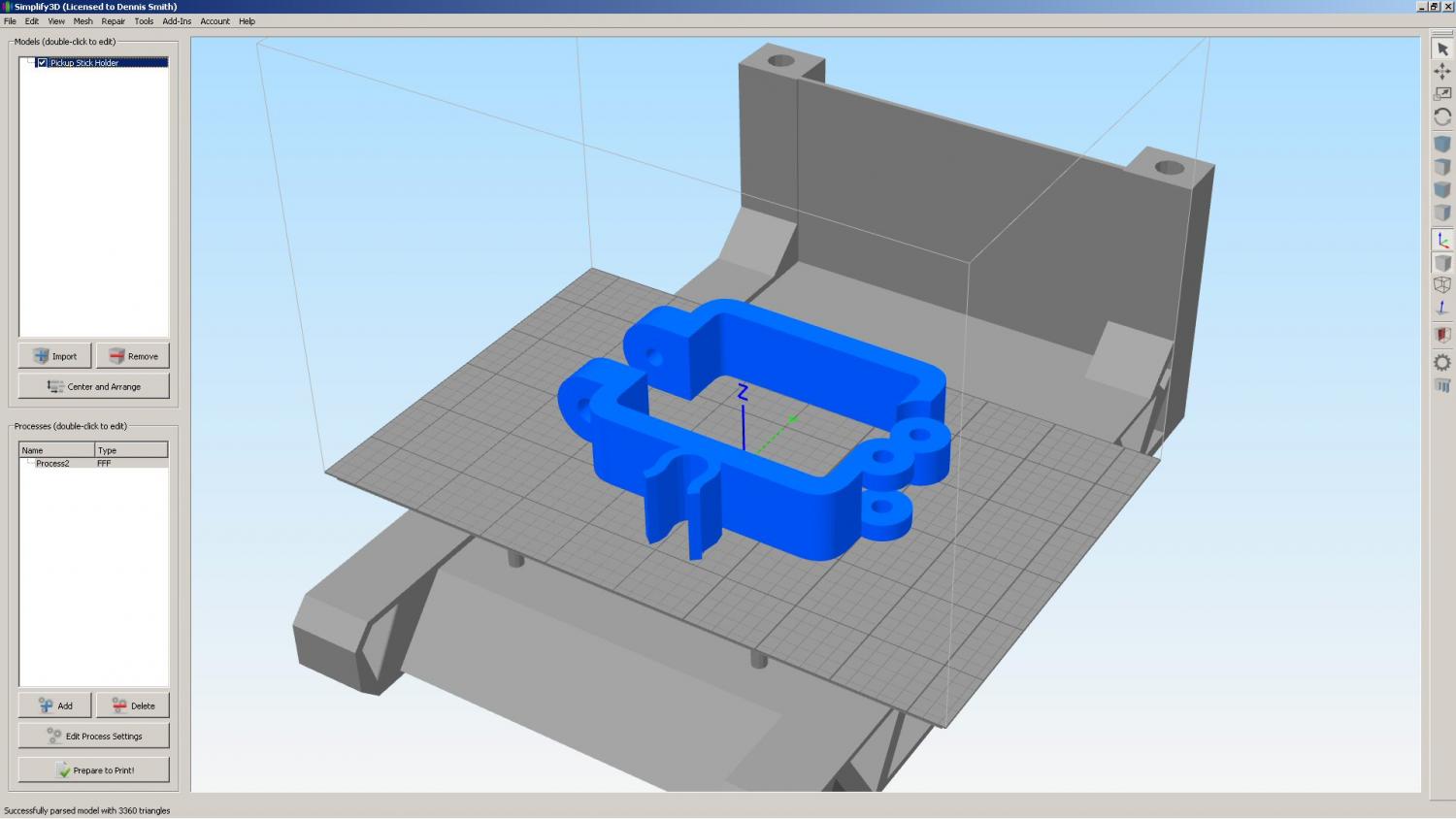Viewport: 1456px width, 819px height.
Task: Activate the translate models move tool
Action: 1442,71
